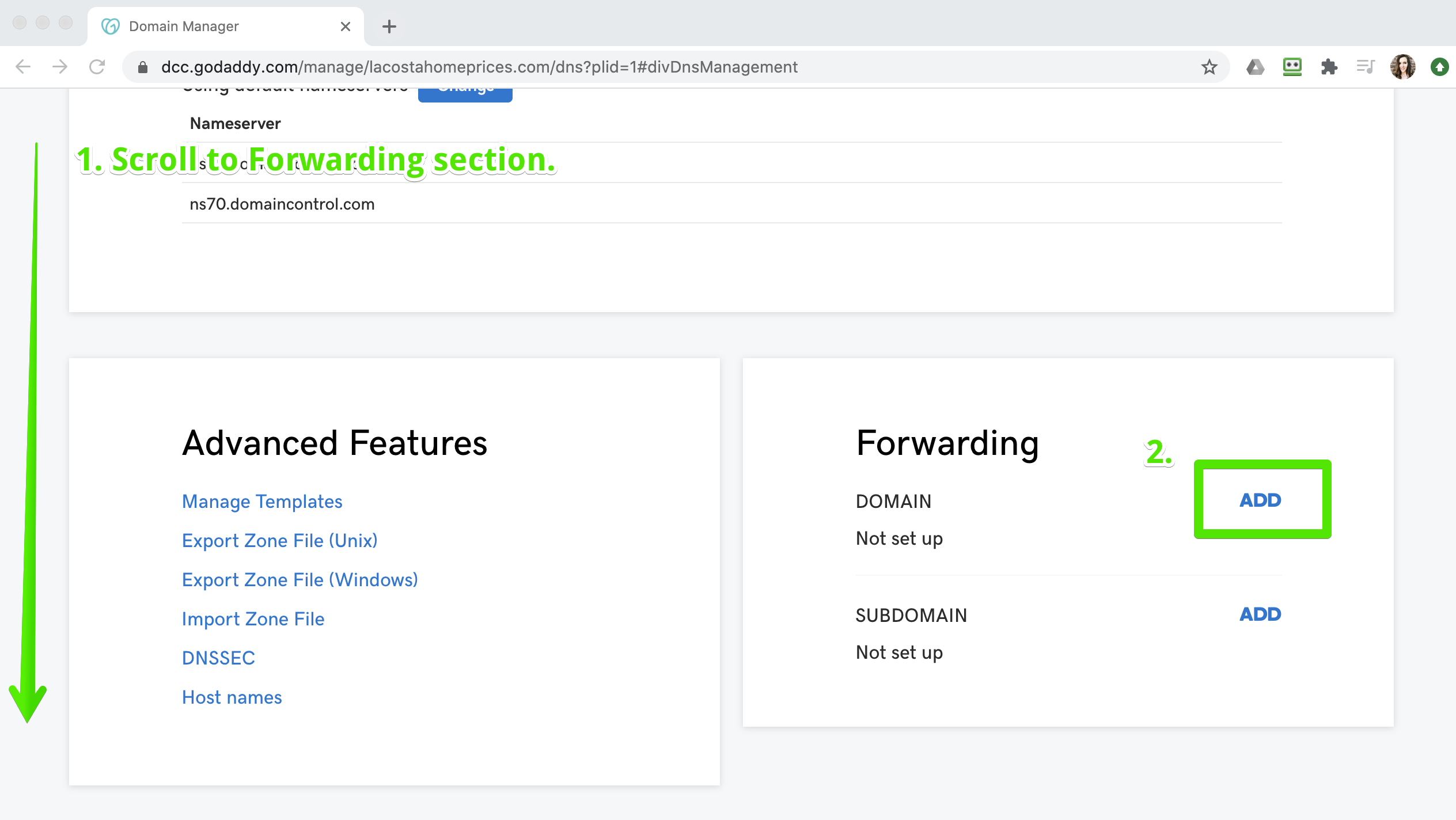
Task: Bookmark this page with the star icon
Action: coord(1209,67)
